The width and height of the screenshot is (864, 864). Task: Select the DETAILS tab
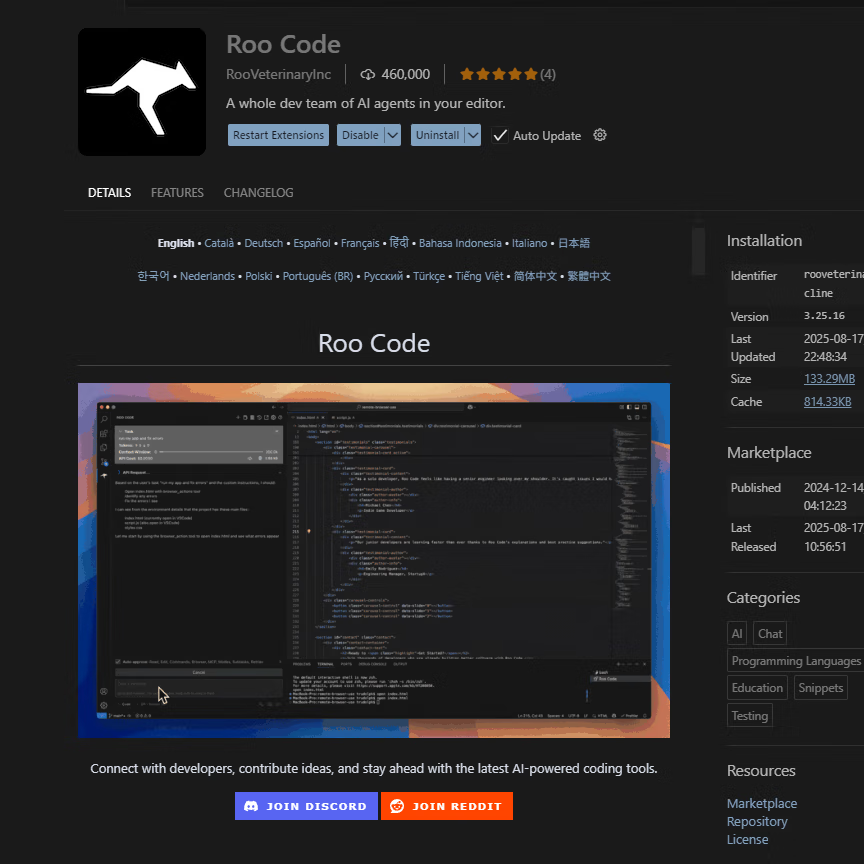(109, 193)
